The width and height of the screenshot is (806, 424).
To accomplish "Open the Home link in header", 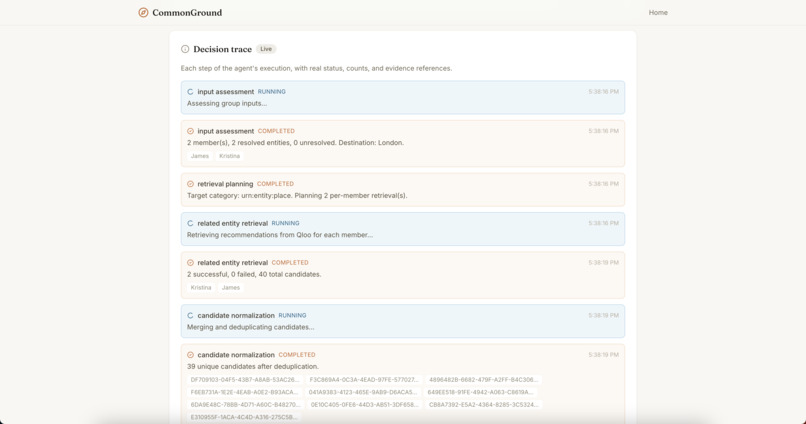I will click(x=658, y=12).
